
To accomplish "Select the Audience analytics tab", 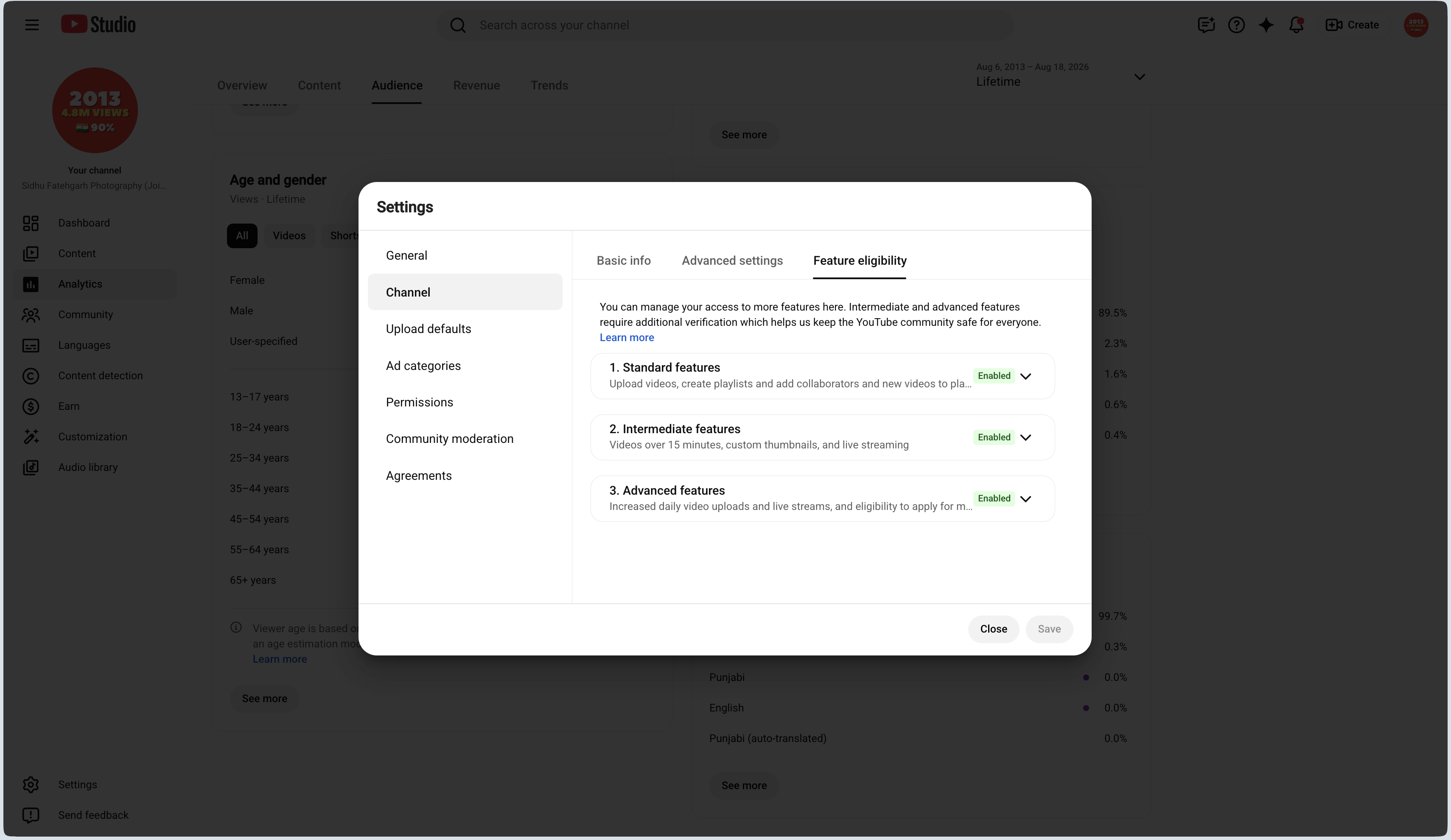I will (x=397, y=85).
